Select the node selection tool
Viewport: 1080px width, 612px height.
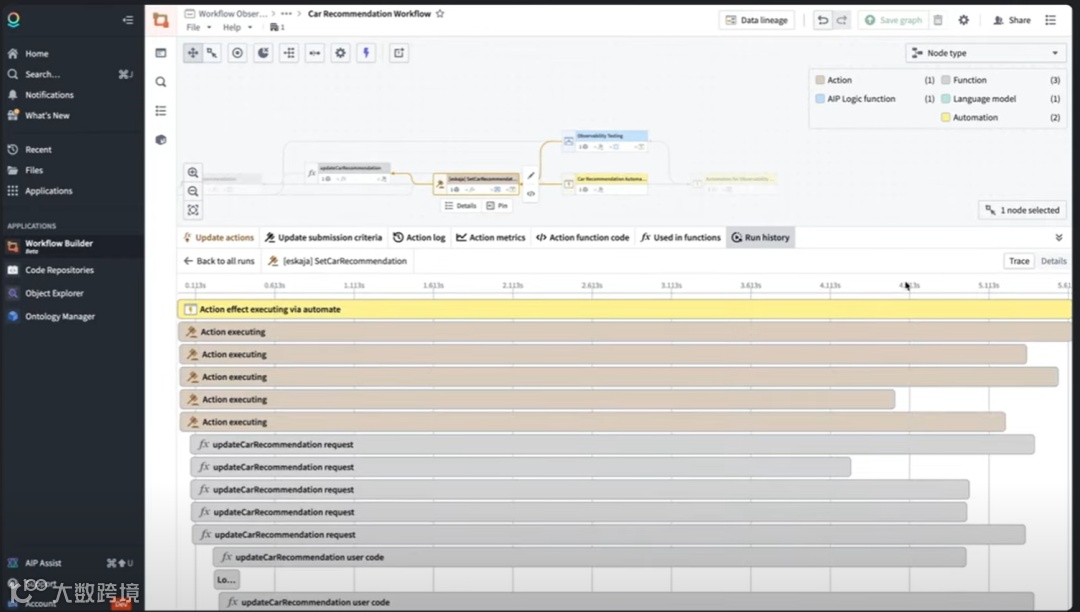211,53
